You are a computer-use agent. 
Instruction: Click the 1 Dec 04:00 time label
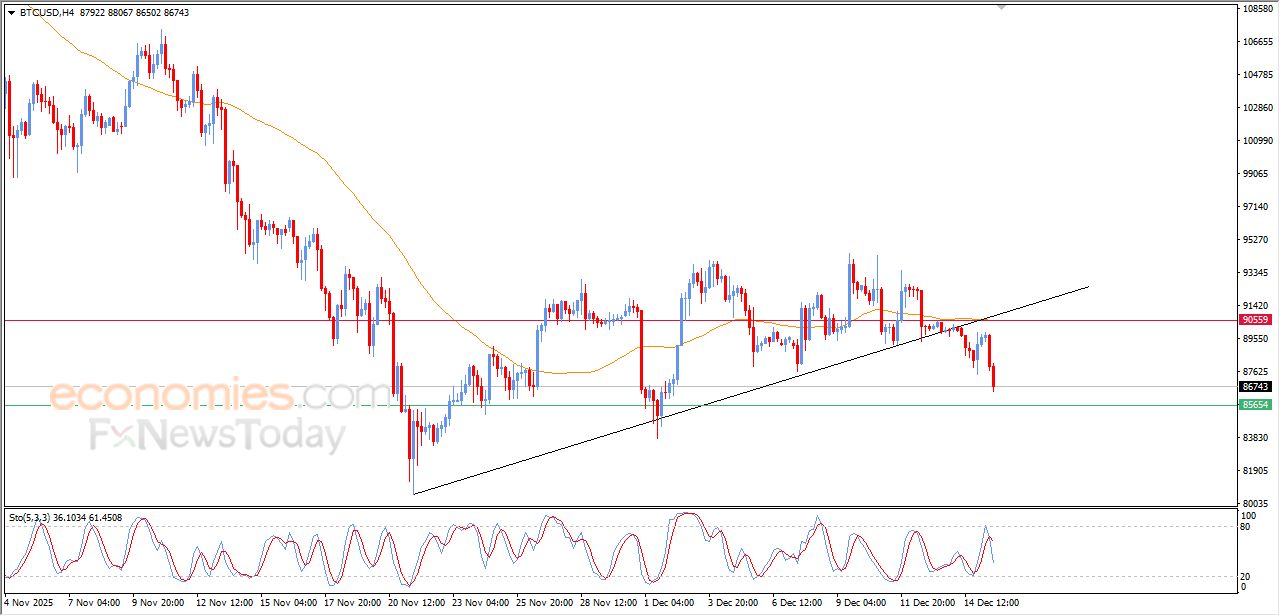[x=668, y=603]
